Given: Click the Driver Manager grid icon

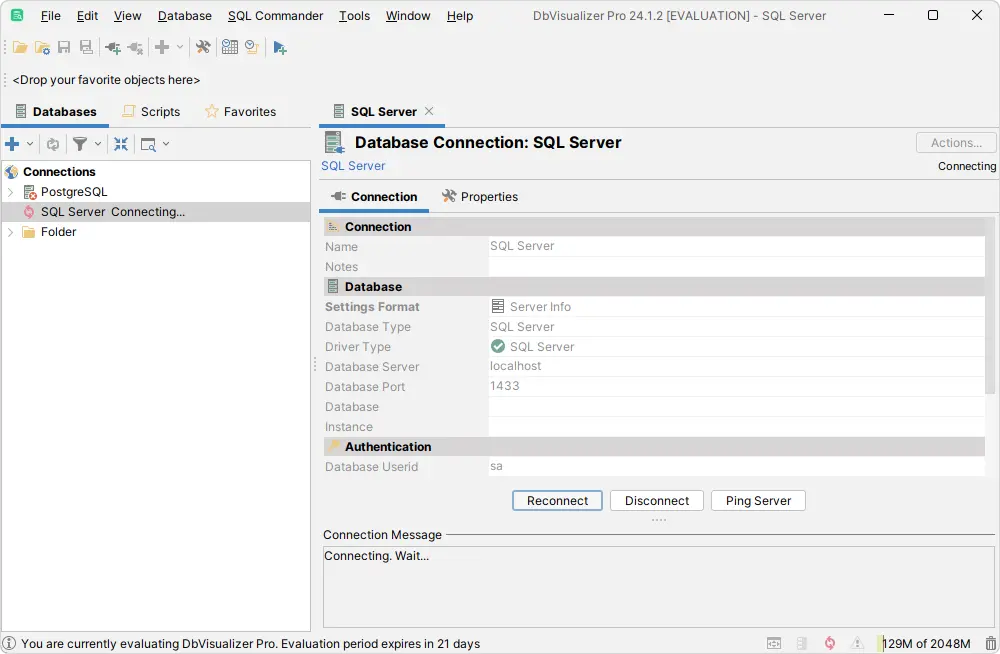Looking at the screenshot, I should (231, 47).
